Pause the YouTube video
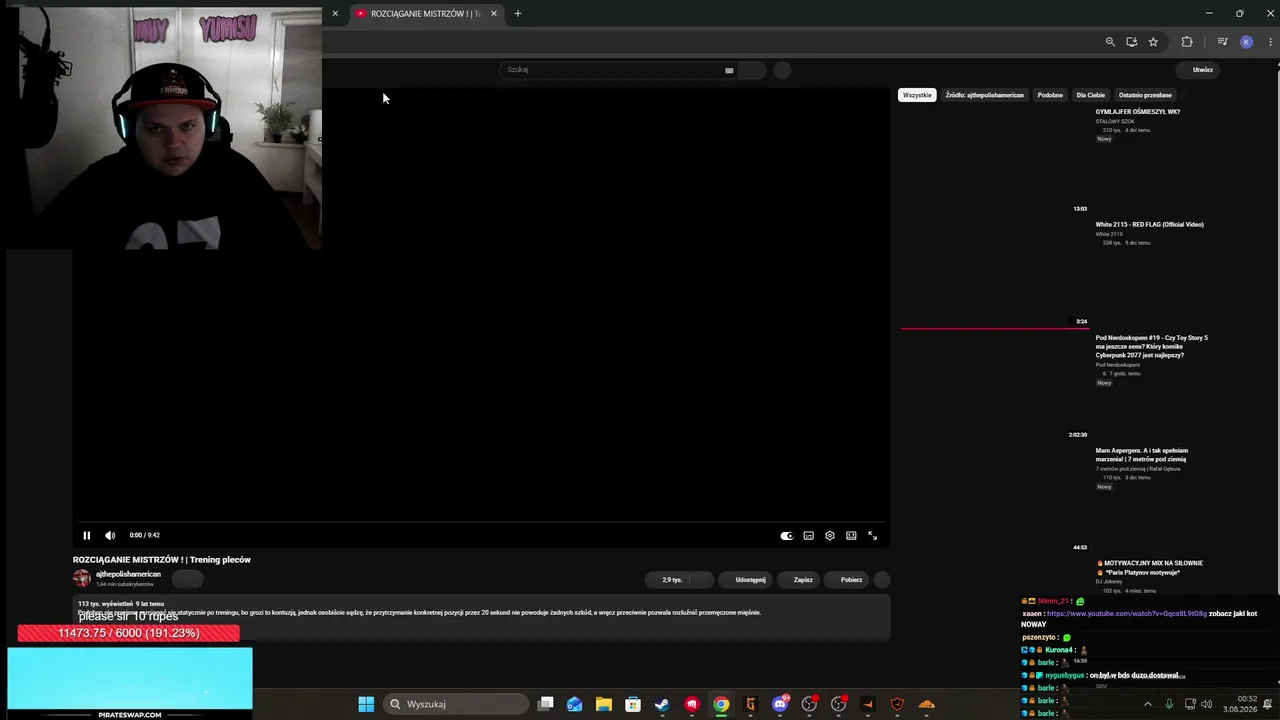Screen dimensions: 1280x720 pyautogui.click(x=86, y=535)
